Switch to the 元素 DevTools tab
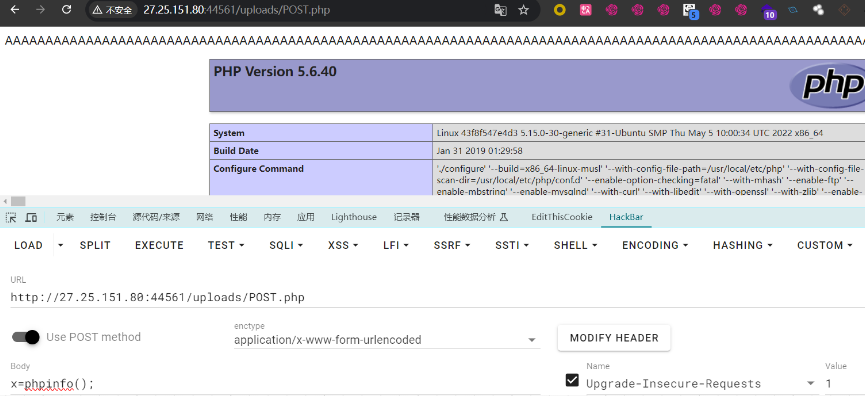Image resolution: width=865 pixels, height=396 pixels. (x=65, y=217)
